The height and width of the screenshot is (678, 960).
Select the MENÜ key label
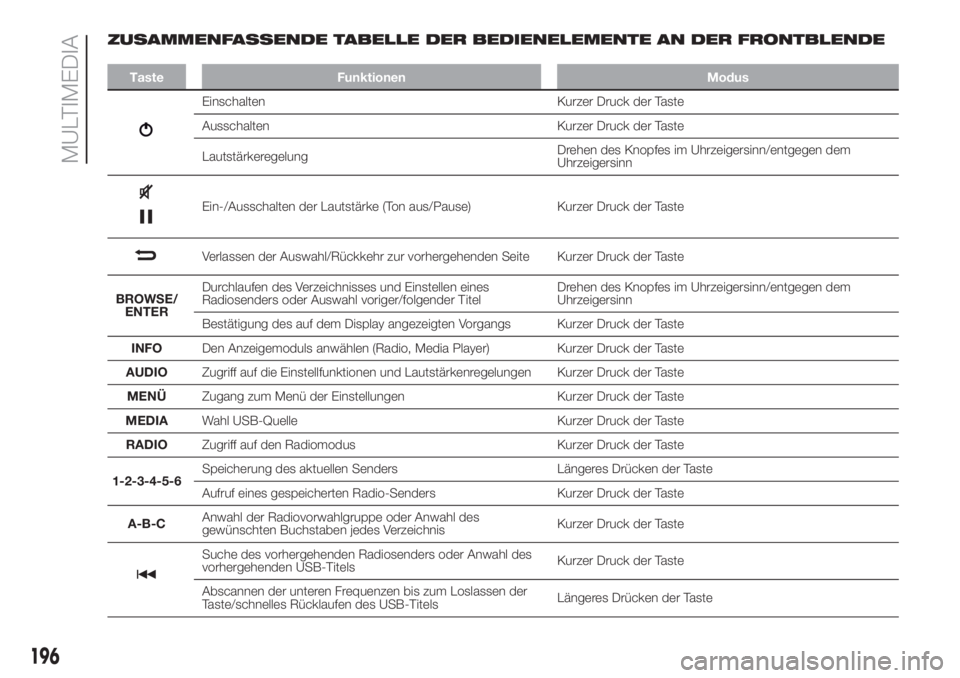[146, 396]
